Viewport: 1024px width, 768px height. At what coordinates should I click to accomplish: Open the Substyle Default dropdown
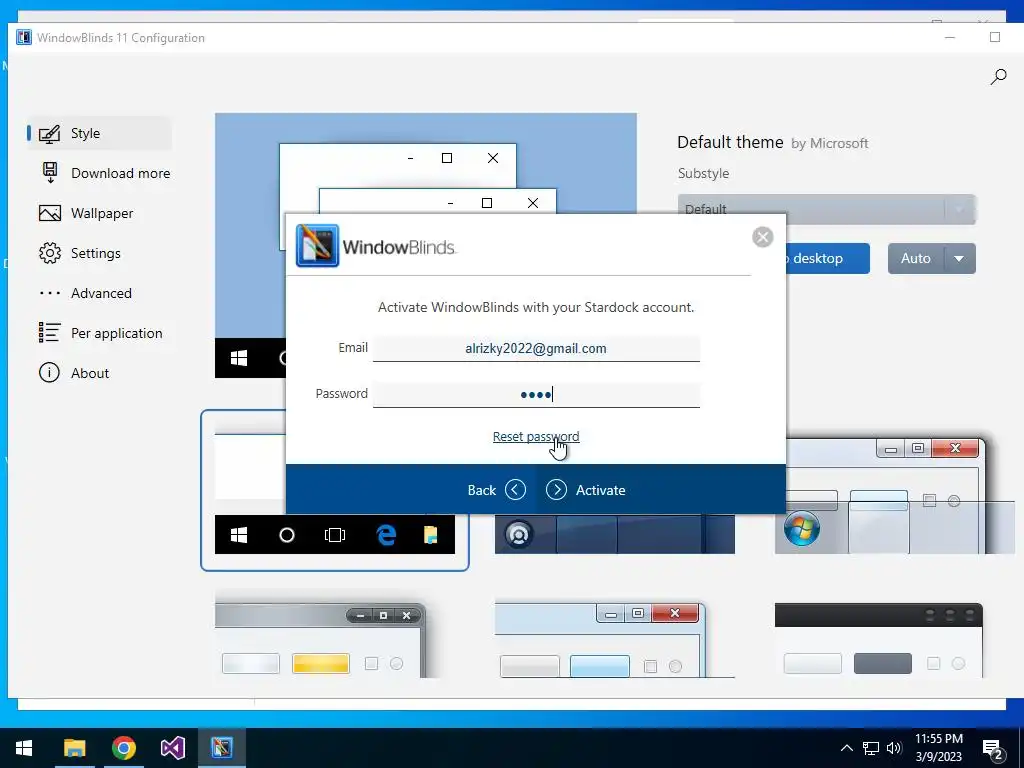[827, 209]
